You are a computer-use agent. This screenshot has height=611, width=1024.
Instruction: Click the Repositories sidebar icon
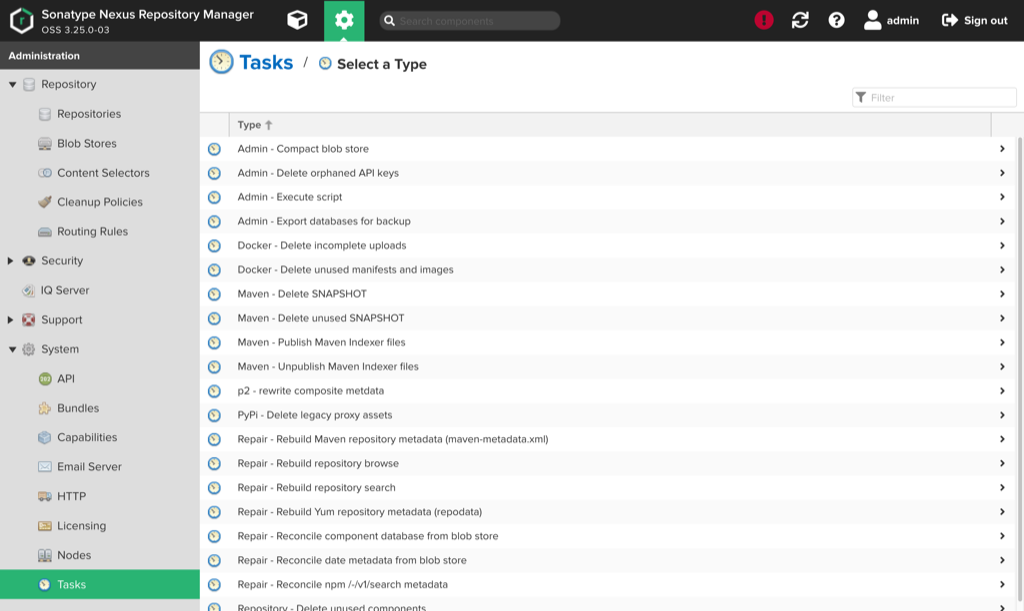[x=44, y=114]
